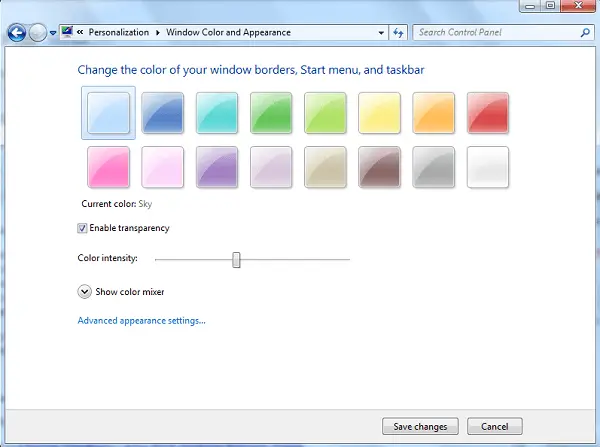Select the tan Taupe swatch
The width and height of the screenshot is (600, 447).
coord(325,167)
